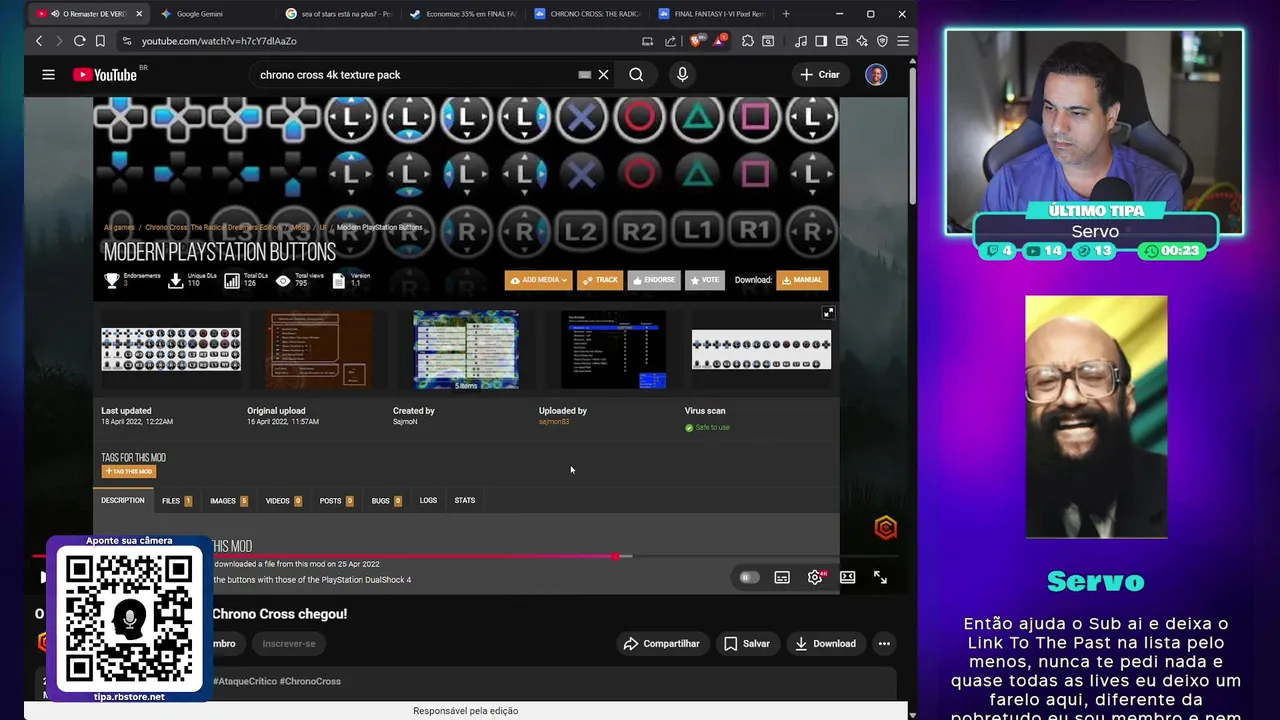
Task: Select the DESCRIPTION tab
Action: tap(122, 500)
